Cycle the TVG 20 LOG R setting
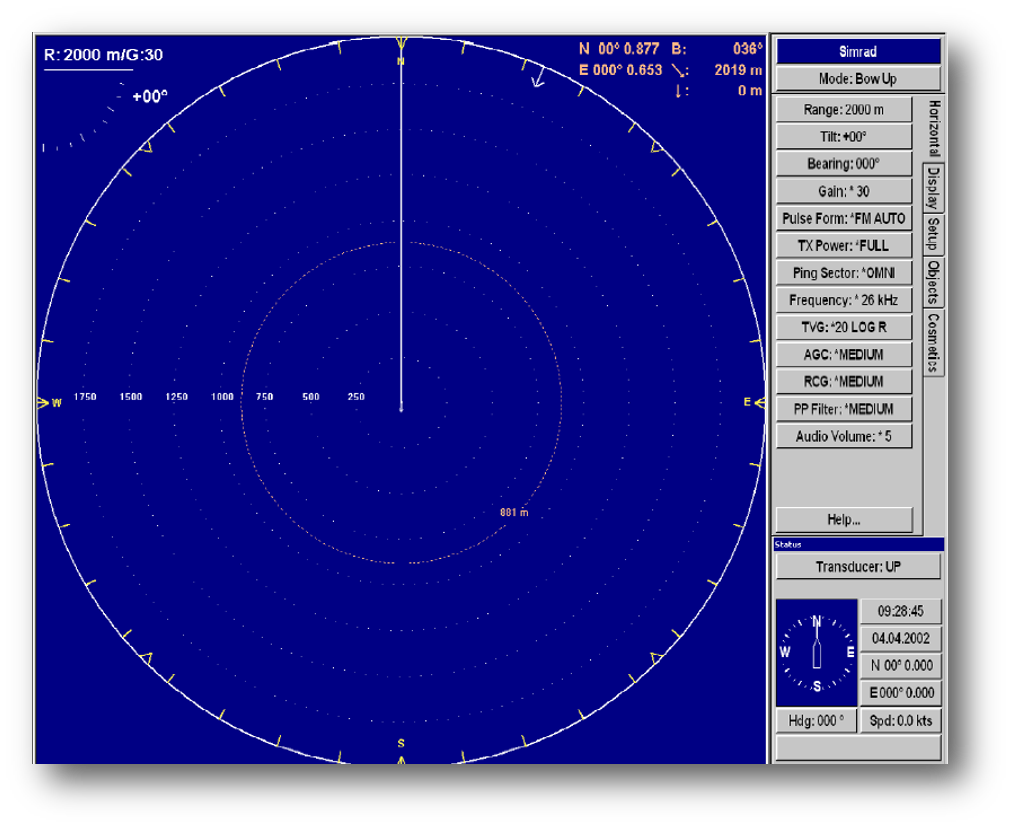Viewport: 1013px width, 829px height. [x=843, y=327]
